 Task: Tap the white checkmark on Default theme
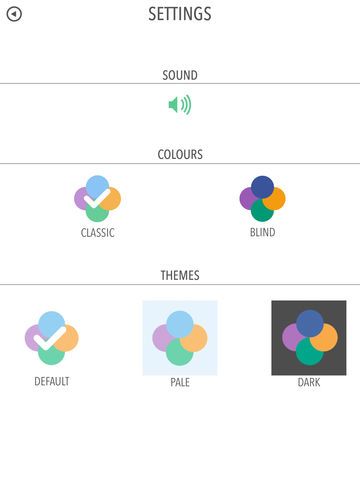pos(50,339)
